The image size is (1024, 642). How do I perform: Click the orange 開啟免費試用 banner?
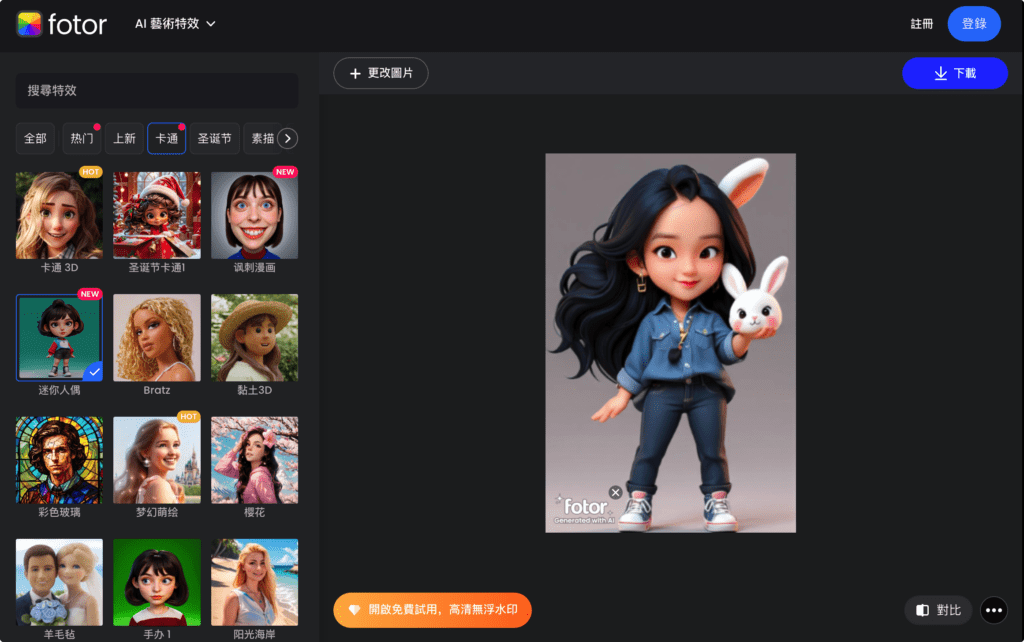(x=432, y=610)
